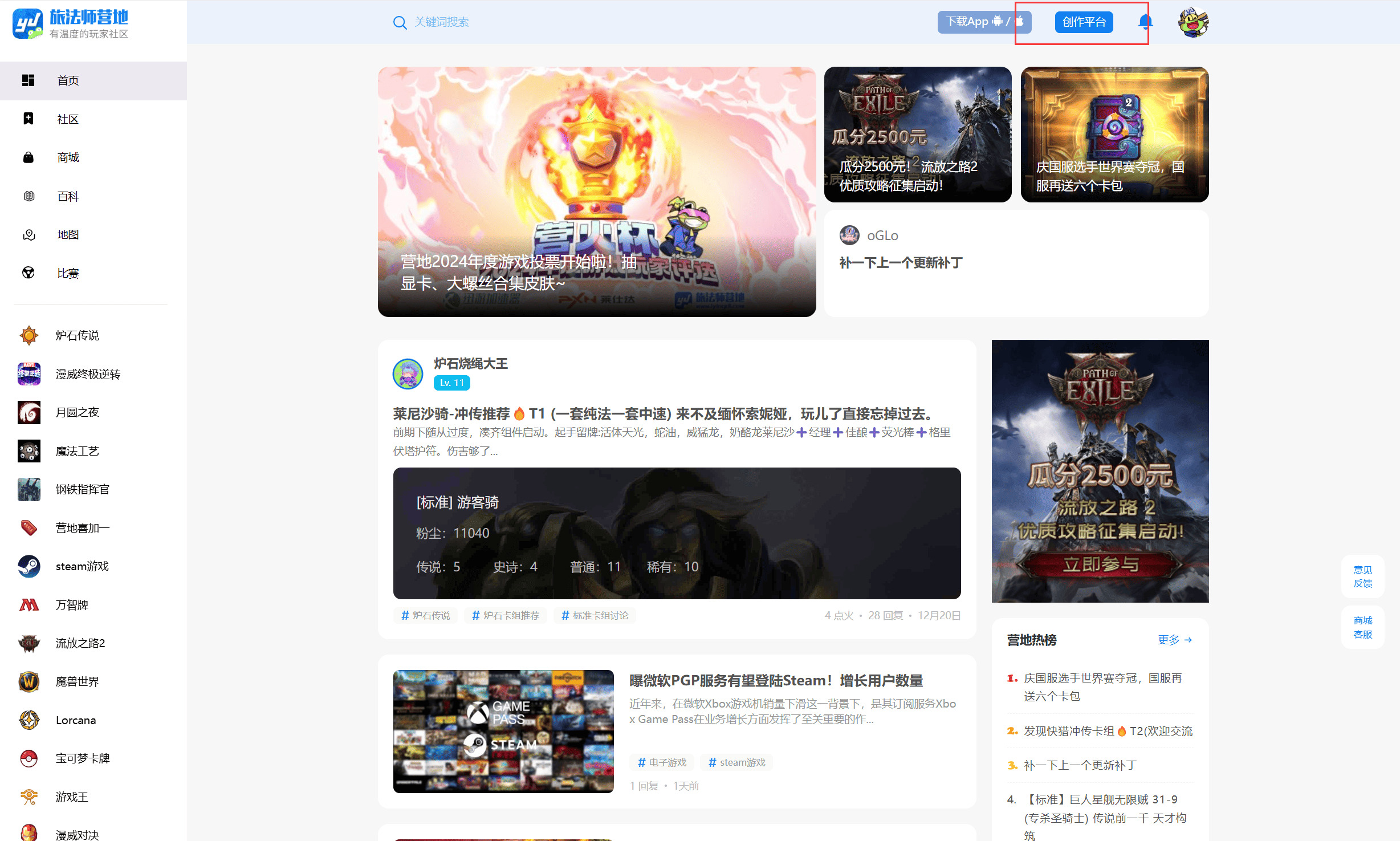This screenshot has width=1400, height=841.
Task: Open the 庆国服选手世界赛夺冠 banner card
Action: click(x=1114, y=134)
